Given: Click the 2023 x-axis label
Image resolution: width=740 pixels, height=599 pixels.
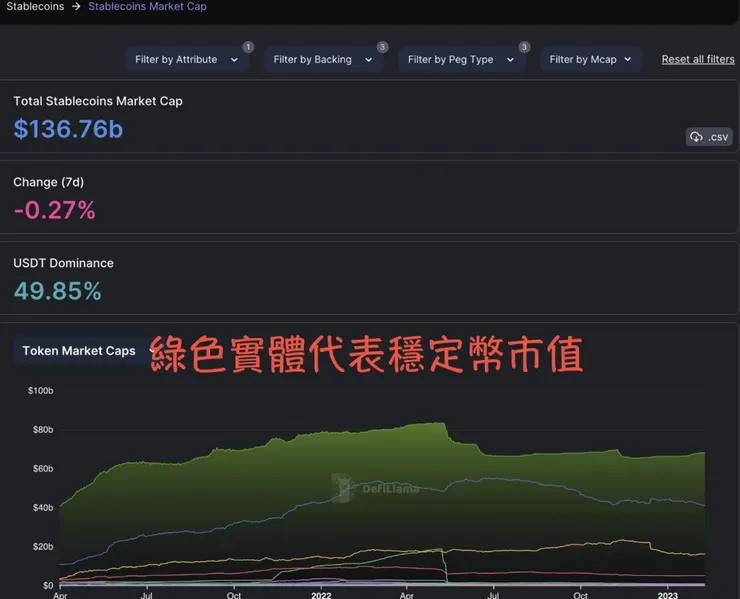Looking at the screenshot, I should [668, 595].
